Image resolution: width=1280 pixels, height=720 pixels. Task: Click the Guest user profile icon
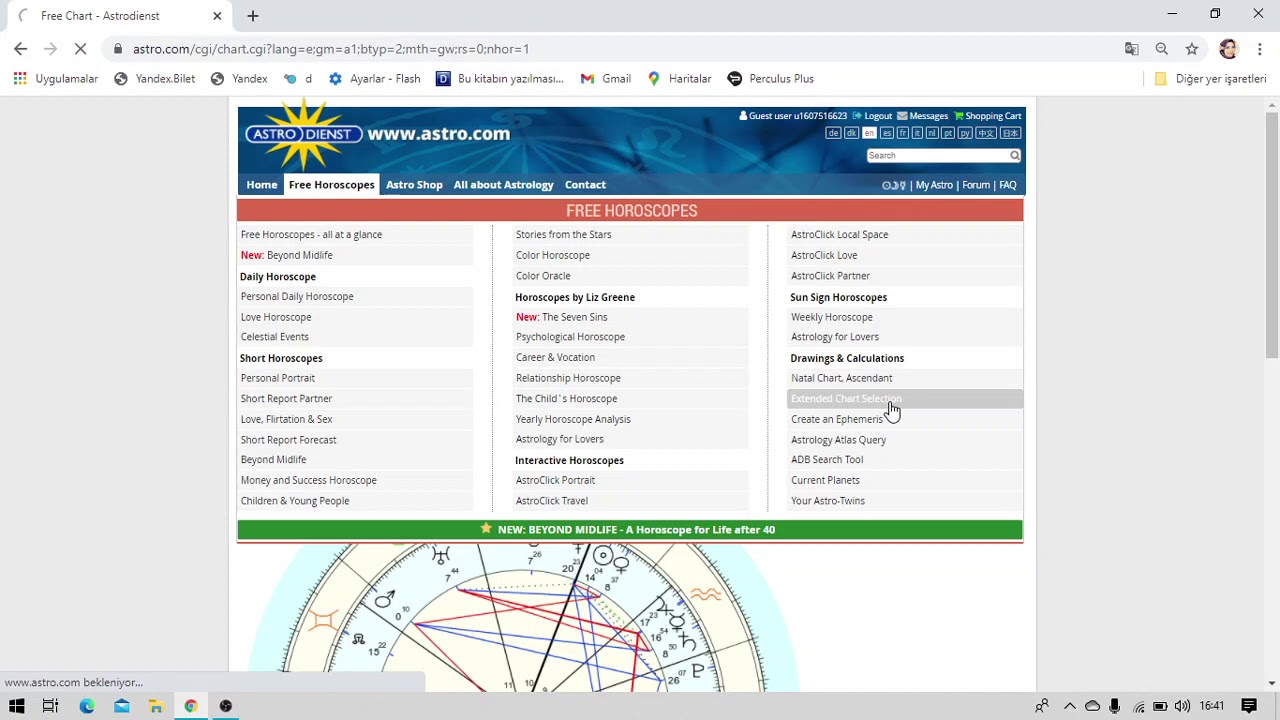pyautogui.click(x=743, y=116)
